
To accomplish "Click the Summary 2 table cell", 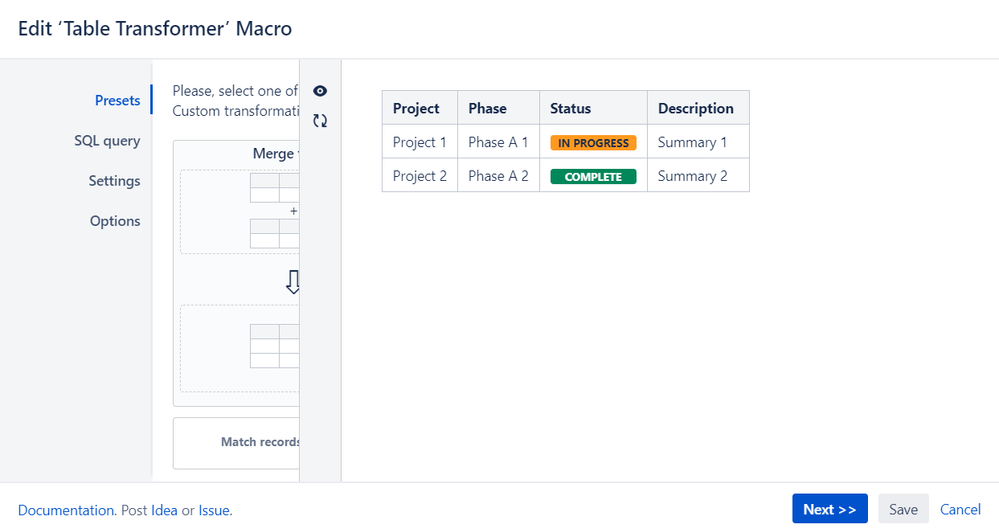I will point(693,176).
